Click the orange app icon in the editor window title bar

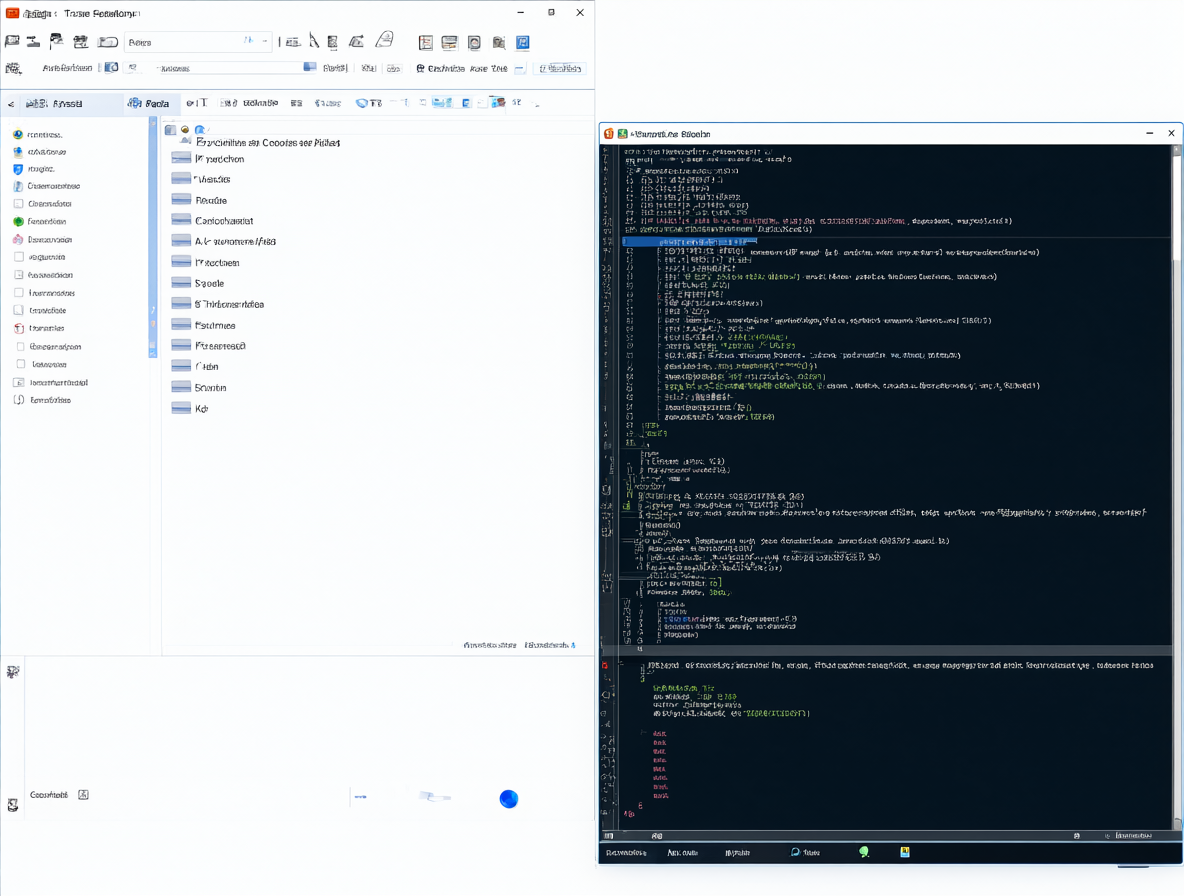(609, 134)
